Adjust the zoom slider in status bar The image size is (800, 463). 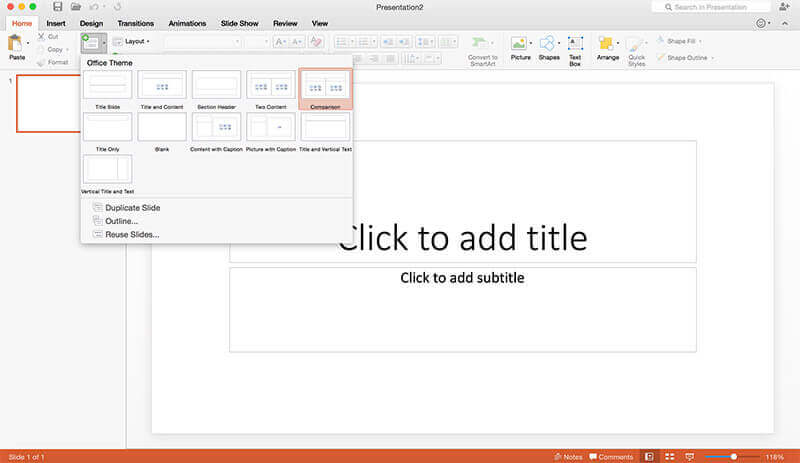(734, 456)
